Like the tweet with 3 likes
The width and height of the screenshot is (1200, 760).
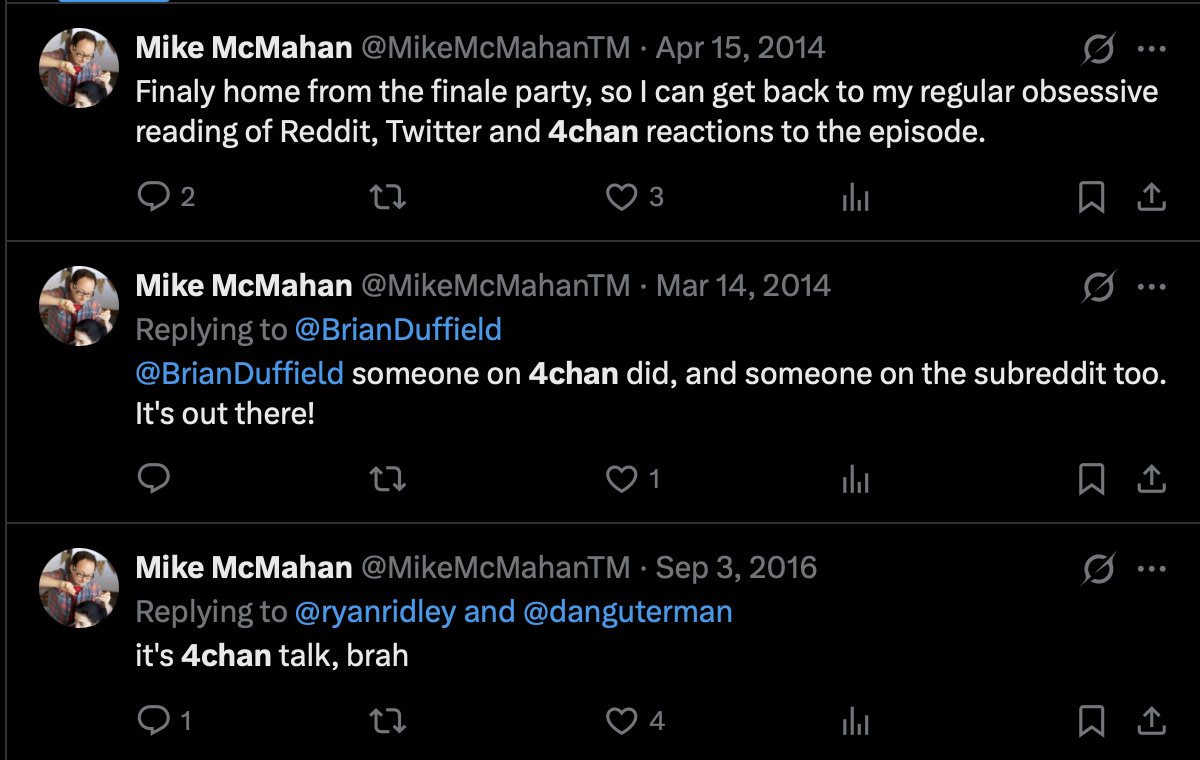[x=622, y=198]
